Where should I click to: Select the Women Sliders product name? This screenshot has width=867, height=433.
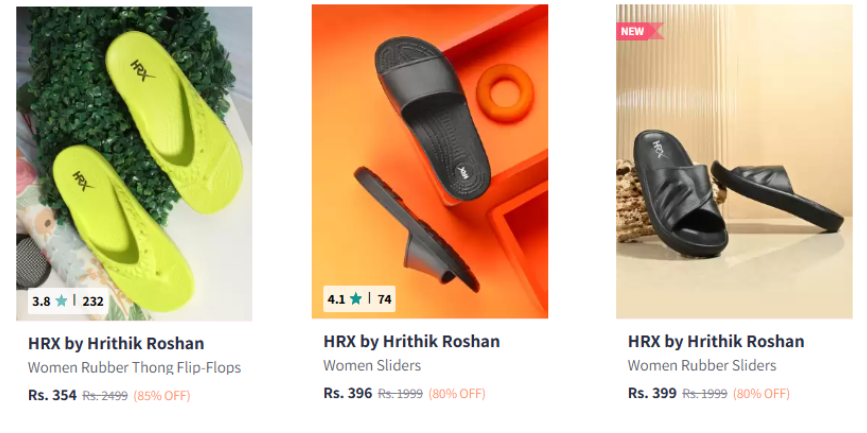pos(372,365)
